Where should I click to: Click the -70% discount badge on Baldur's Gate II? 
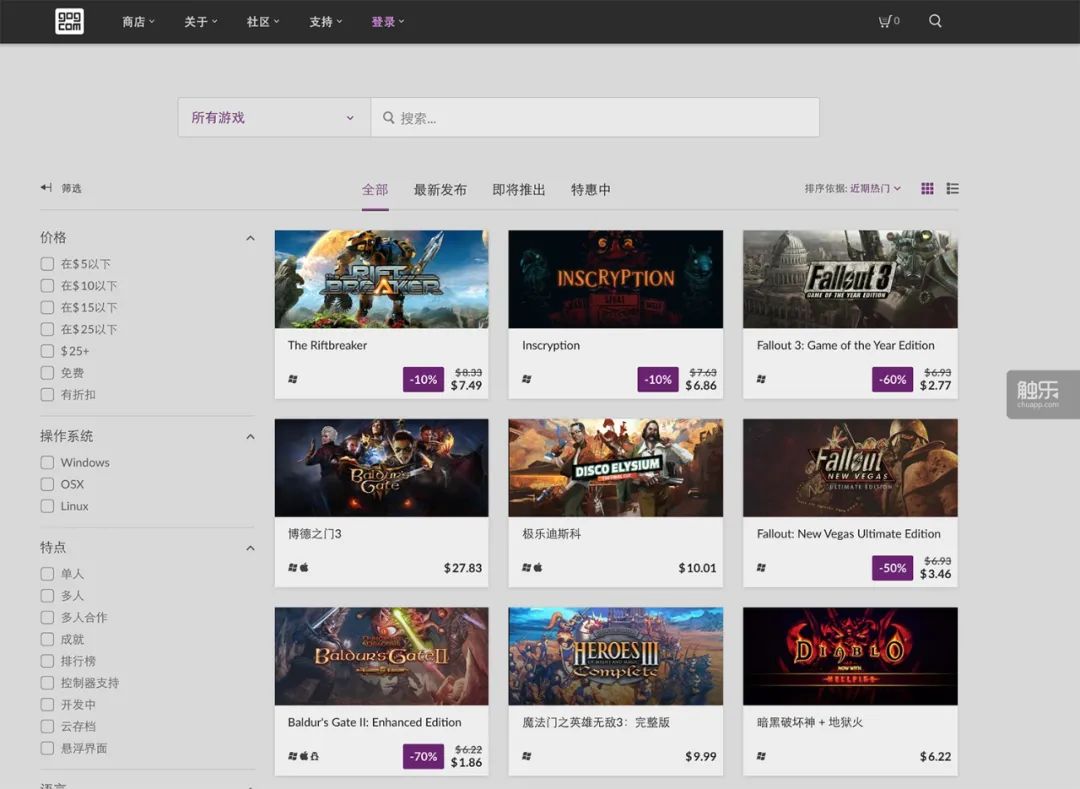click(x=423, y=756)
